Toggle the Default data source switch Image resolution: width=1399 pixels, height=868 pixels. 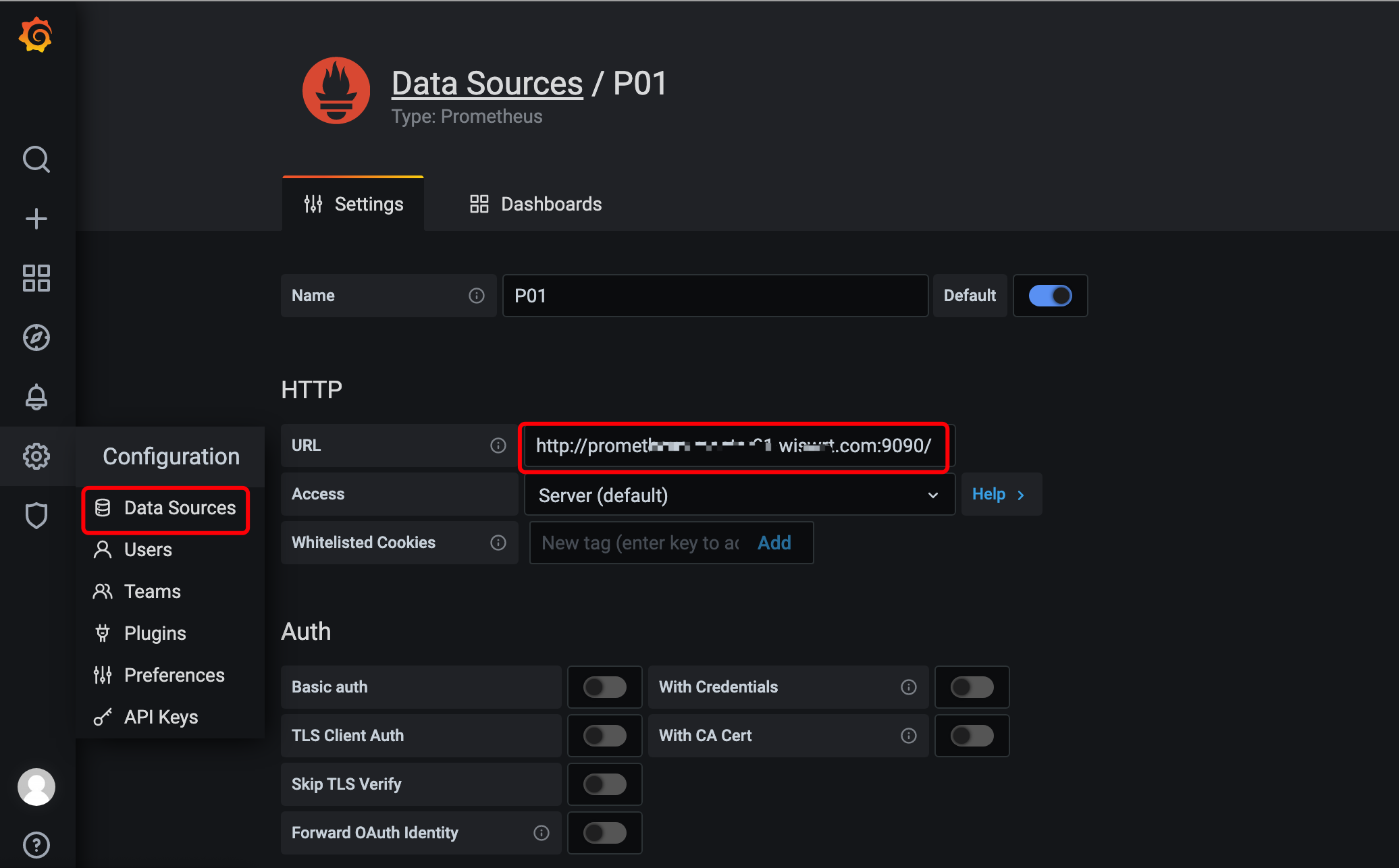tap(1050, 296)
